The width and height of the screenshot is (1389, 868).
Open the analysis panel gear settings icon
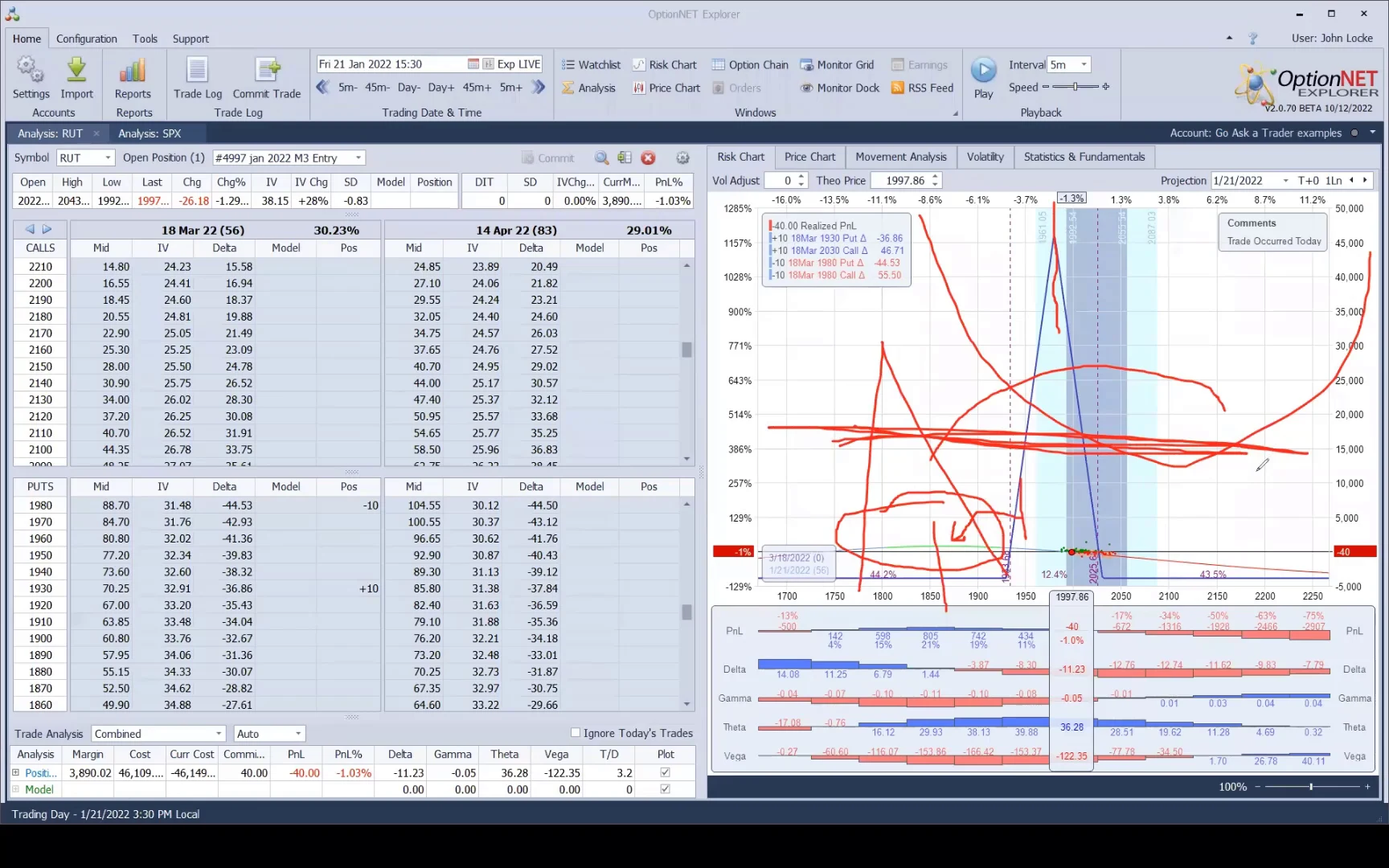point(682,158)
